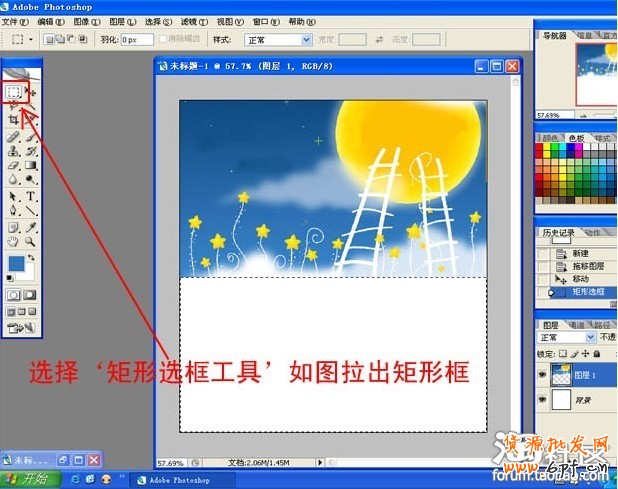The image size is (618, 489).
Task: Switch to Standard editing mode
Action: point(13,295)
